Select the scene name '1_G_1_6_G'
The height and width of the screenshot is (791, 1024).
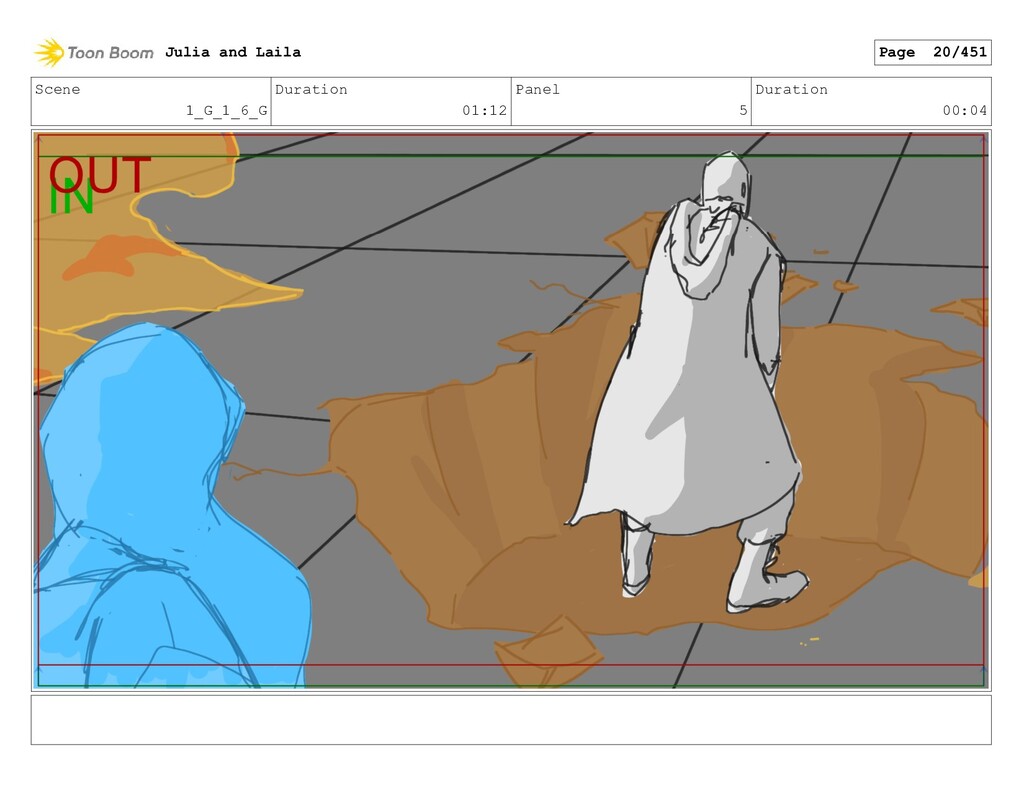click(x=227, y=110)
